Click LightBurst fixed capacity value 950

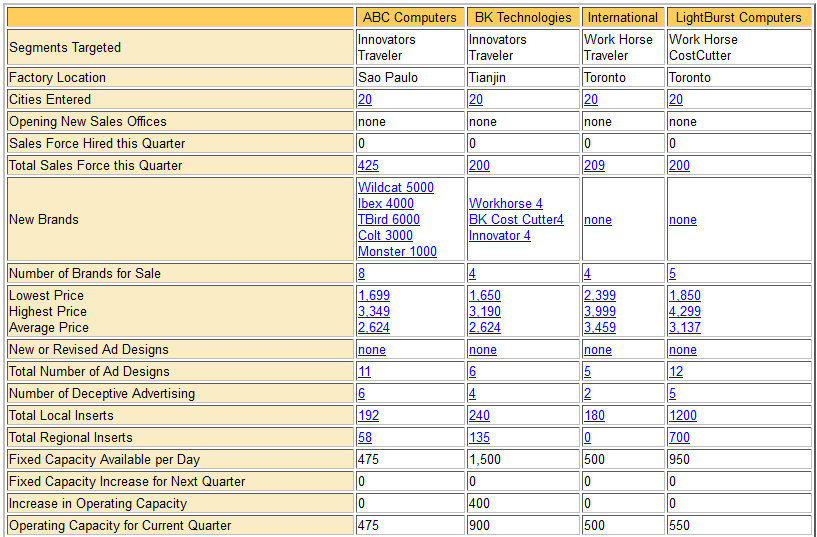point(679,460)
